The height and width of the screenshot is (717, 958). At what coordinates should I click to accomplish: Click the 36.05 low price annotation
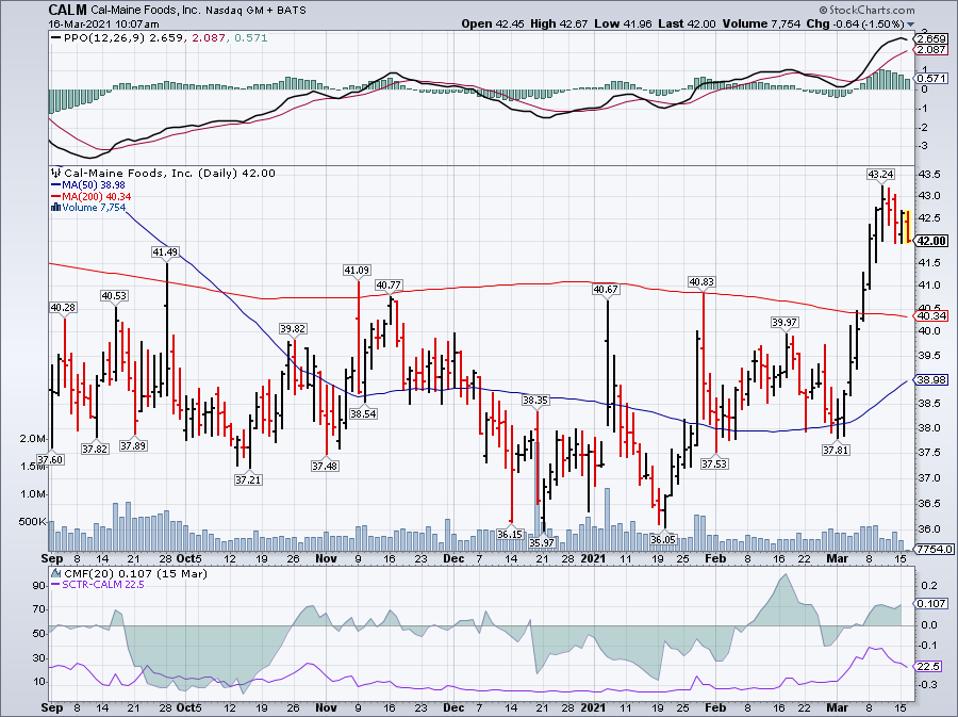click(664, 539)
